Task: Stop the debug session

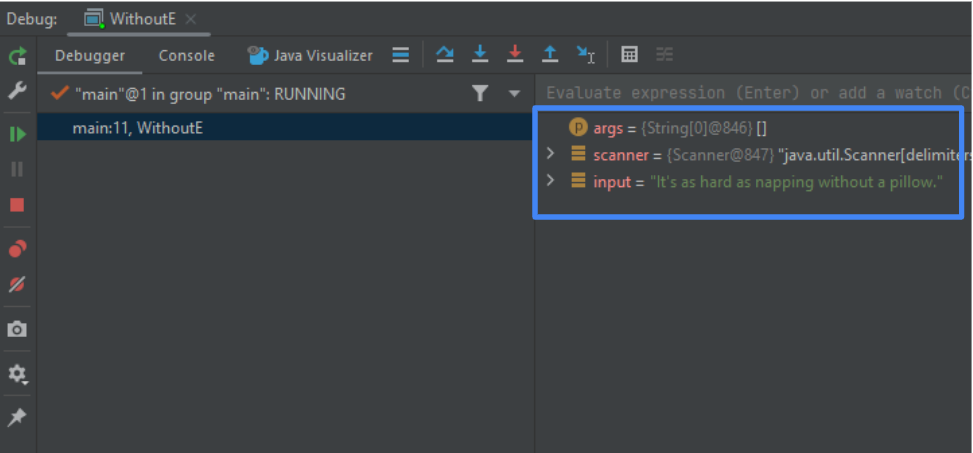Action: point(17,205)
